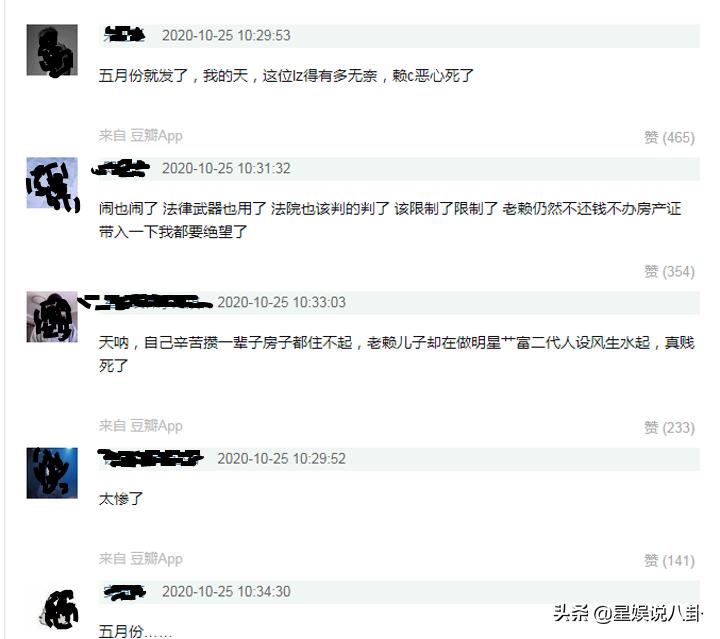Click 来自 豆瓣App under the 太惨了 comment

141,559
